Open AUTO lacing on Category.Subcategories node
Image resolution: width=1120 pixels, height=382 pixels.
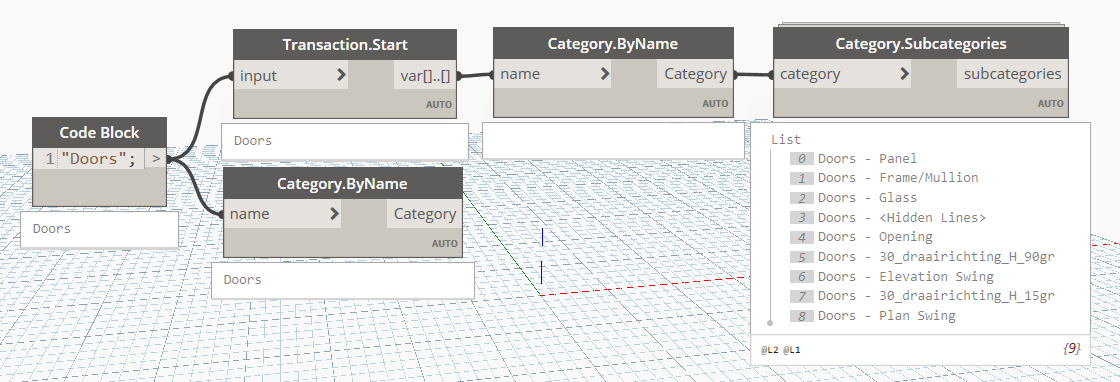1050,104
